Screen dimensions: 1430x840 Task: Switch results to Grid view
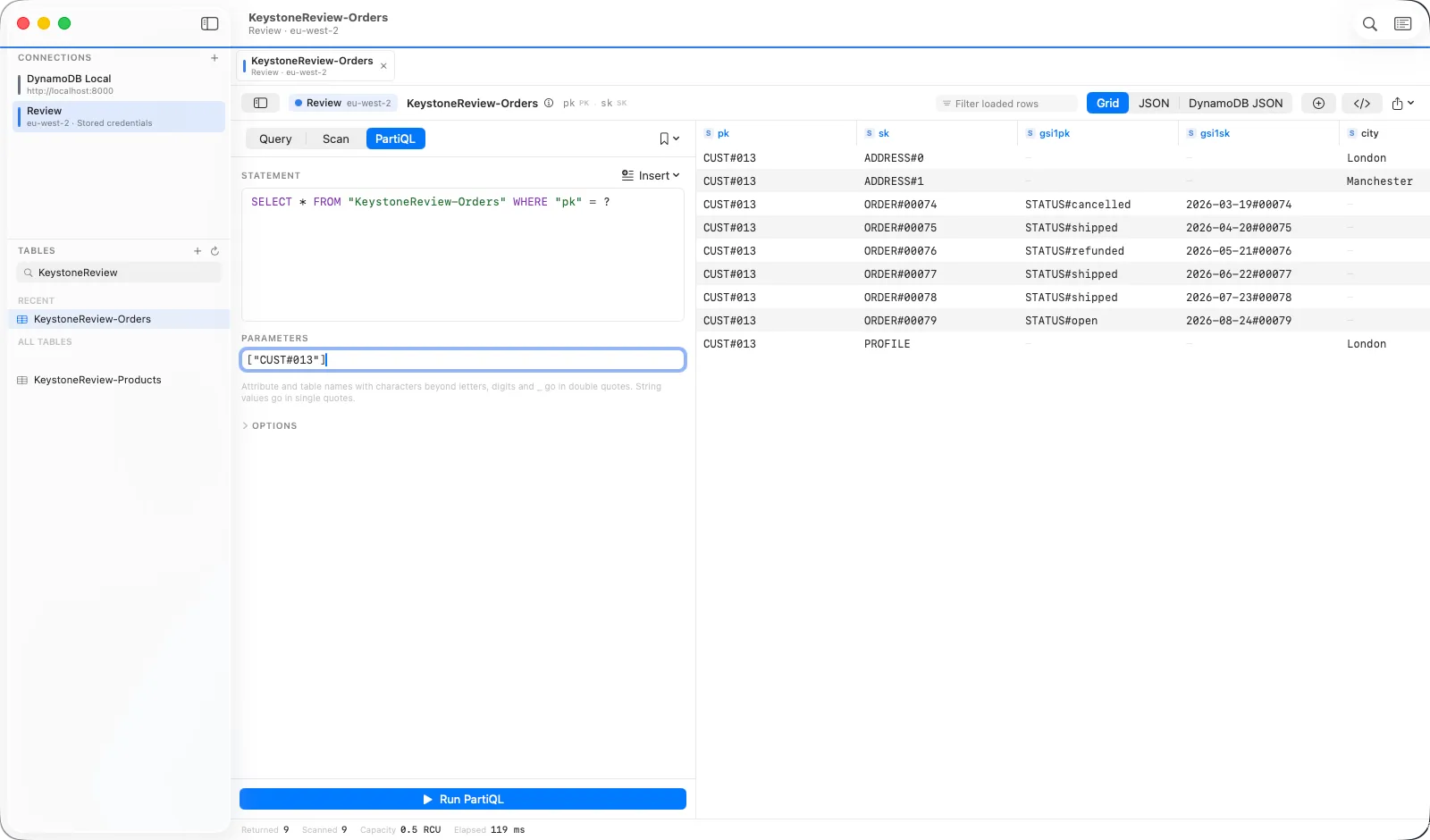(x=1107, y=103)
